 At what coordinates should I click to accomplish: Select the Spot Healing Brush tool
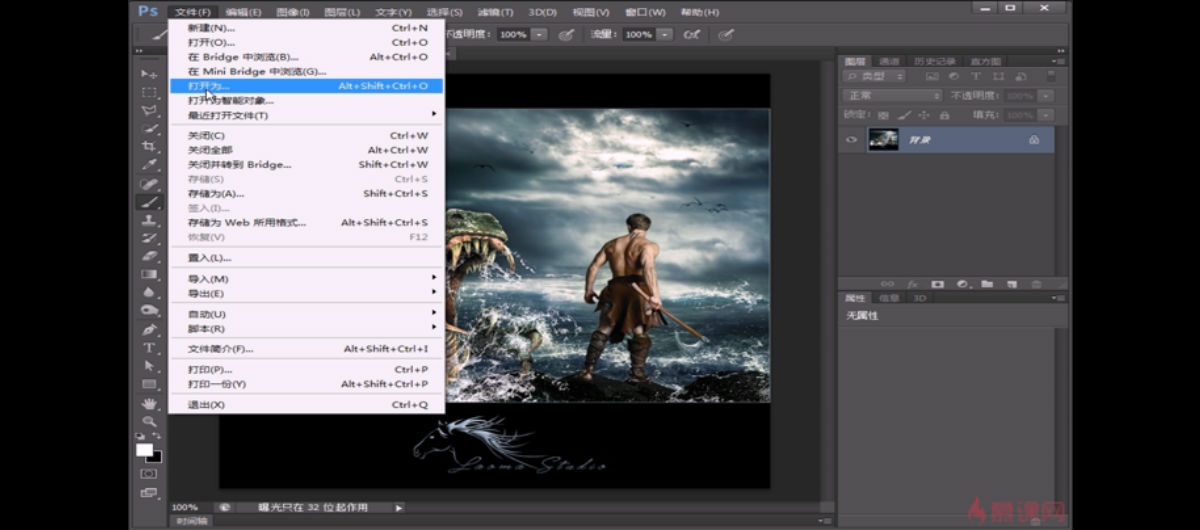point(149,184)
